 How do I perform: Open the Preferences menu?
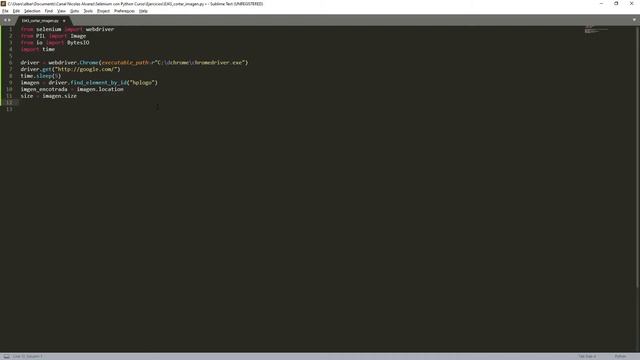tap(124, 11)
